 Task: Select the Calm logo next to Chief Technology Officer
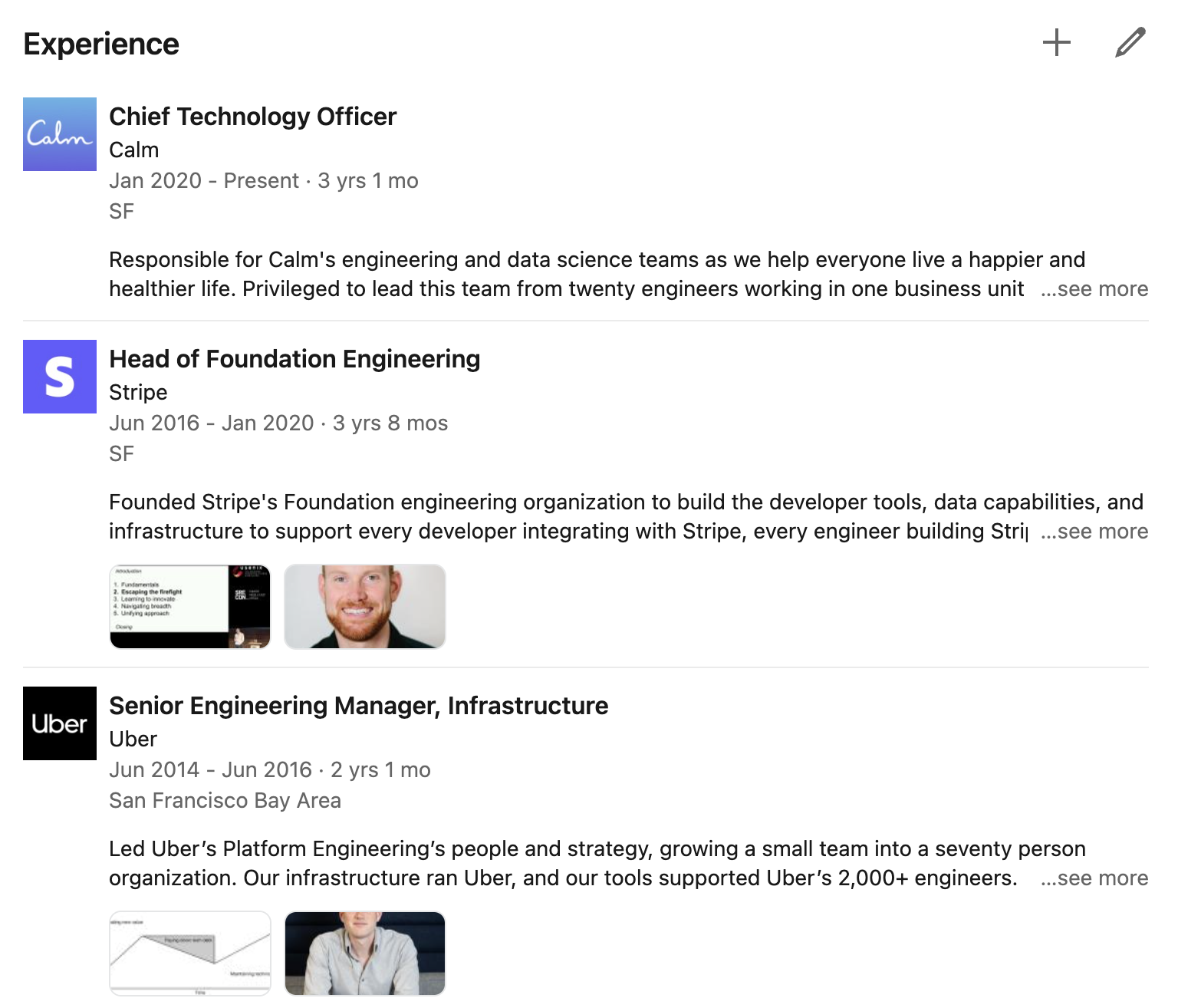(x=59, y=133)
